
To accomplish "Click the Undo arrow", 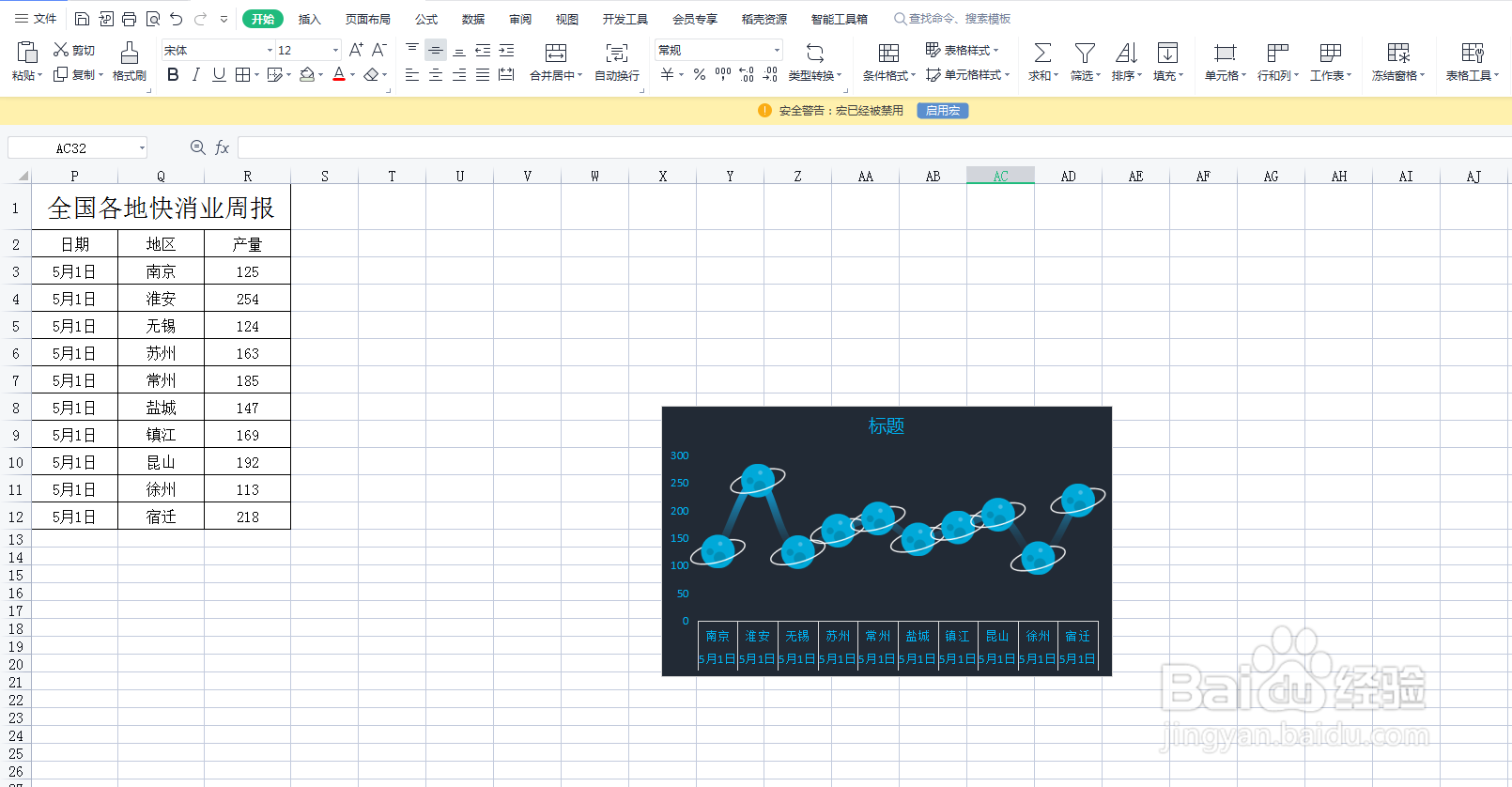I will pyautogui.click(x=176, y=19).
